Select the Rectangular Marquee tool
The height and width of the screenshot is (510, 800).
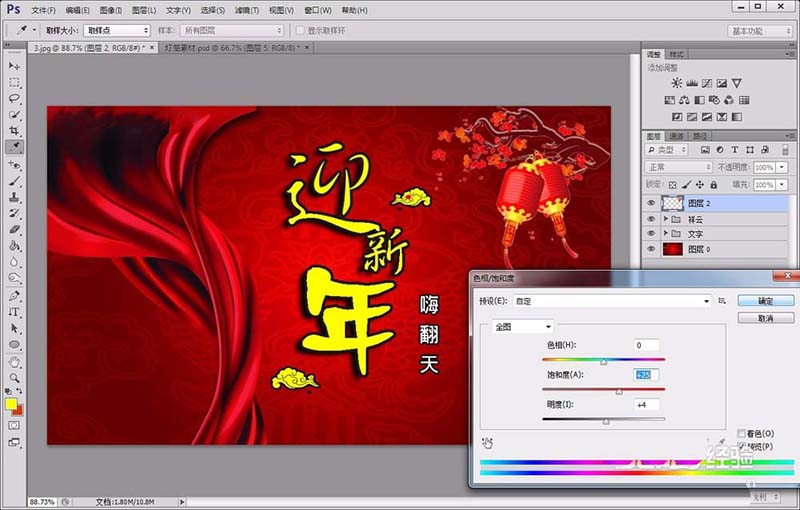(x=15, y=83)
